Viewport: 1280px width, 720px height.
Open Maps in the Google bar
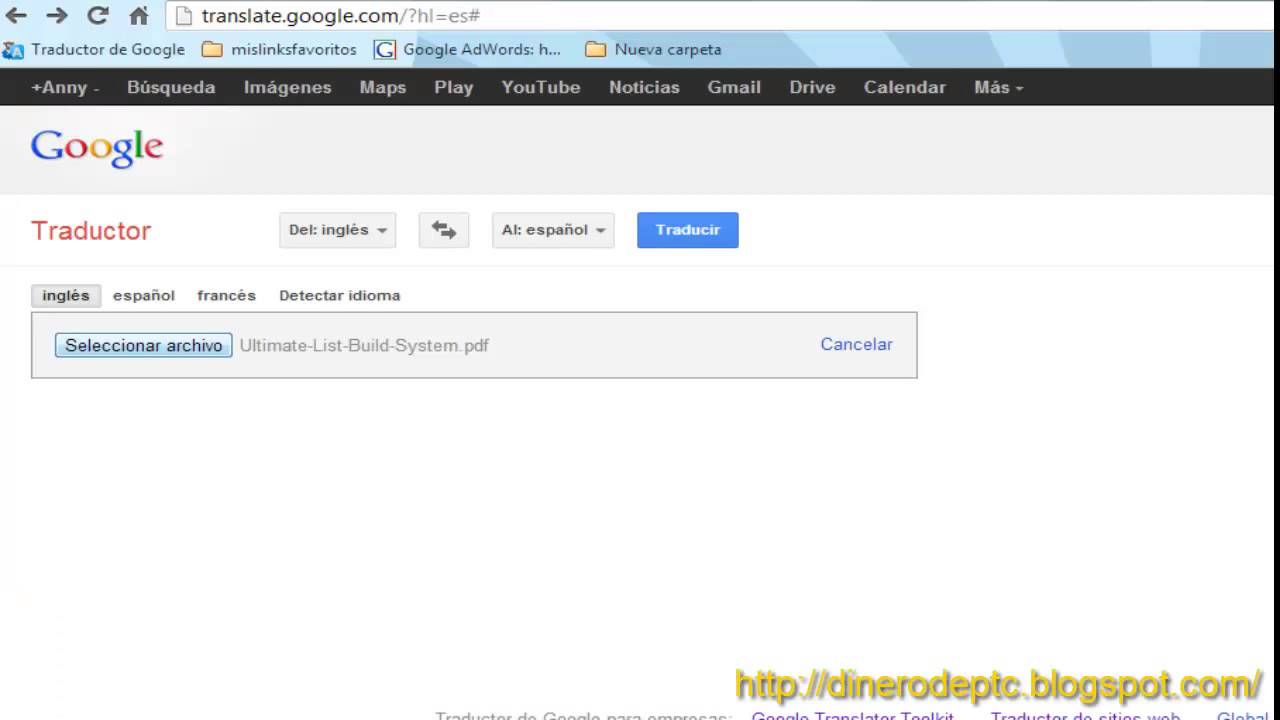point(383,87)
